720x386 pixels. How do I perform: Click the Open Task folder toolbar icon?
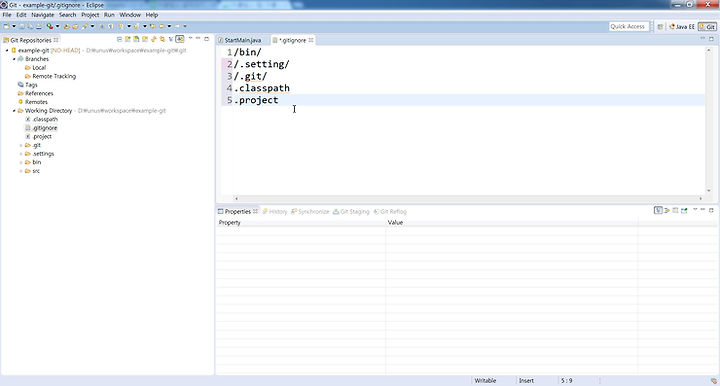[75, 26]
